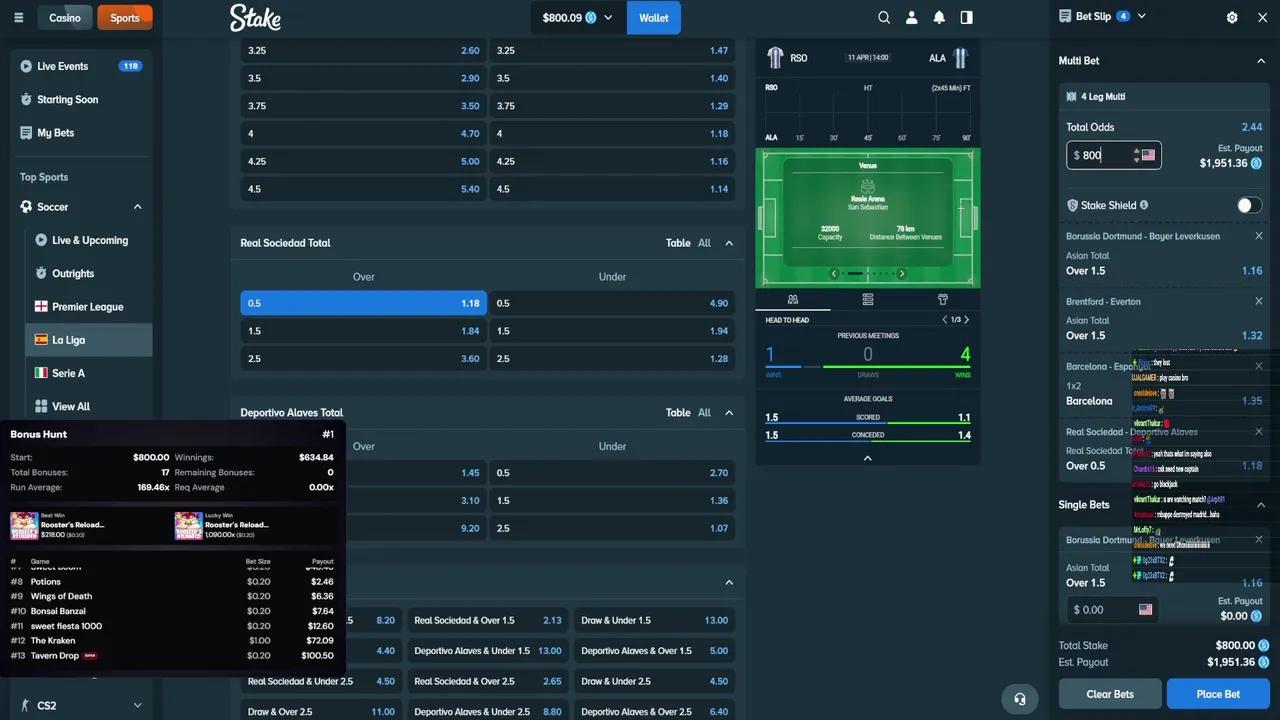The width and height of the screenshot is (1280, 720).
Task: Show the standings table icon in match widget
Action: pos(868,299)
